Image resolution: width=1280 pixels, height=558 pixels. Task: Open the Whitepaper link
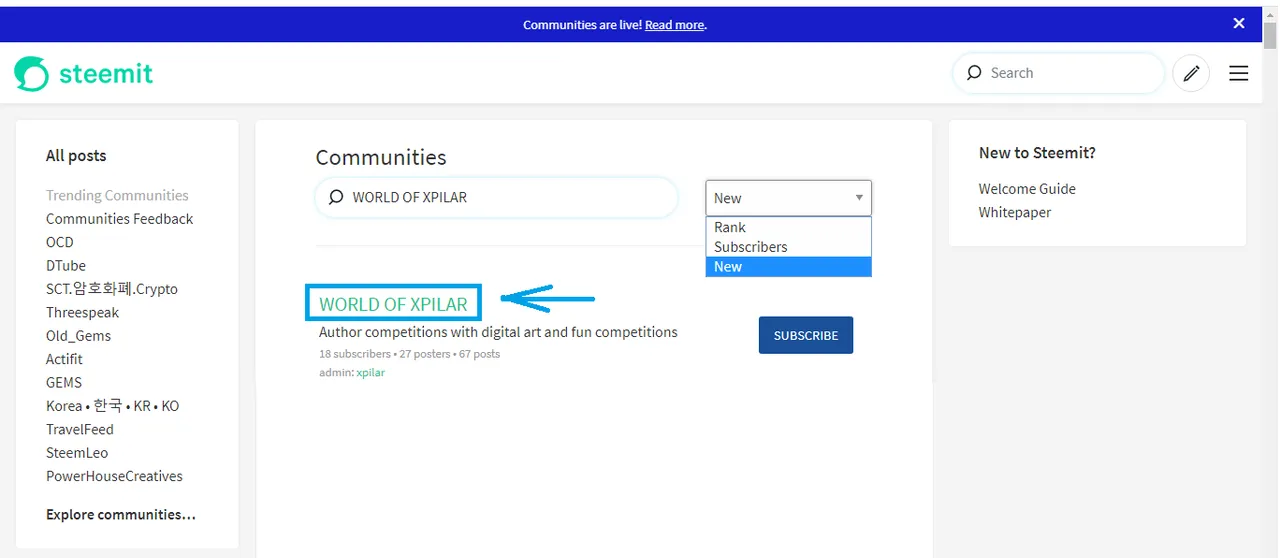(1015, 212)
